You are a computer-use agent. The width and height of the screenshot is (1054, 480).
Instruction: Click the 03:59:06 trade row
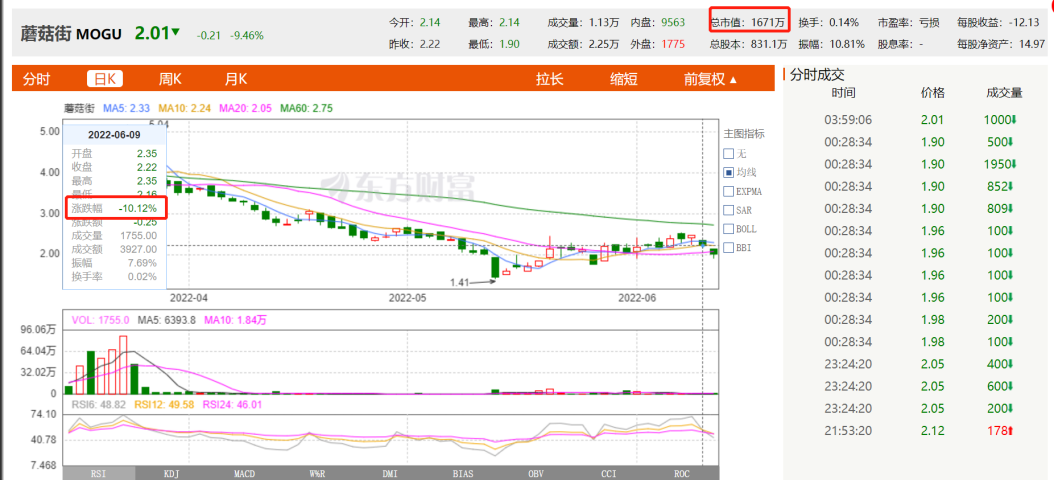[x=917, y=120]
